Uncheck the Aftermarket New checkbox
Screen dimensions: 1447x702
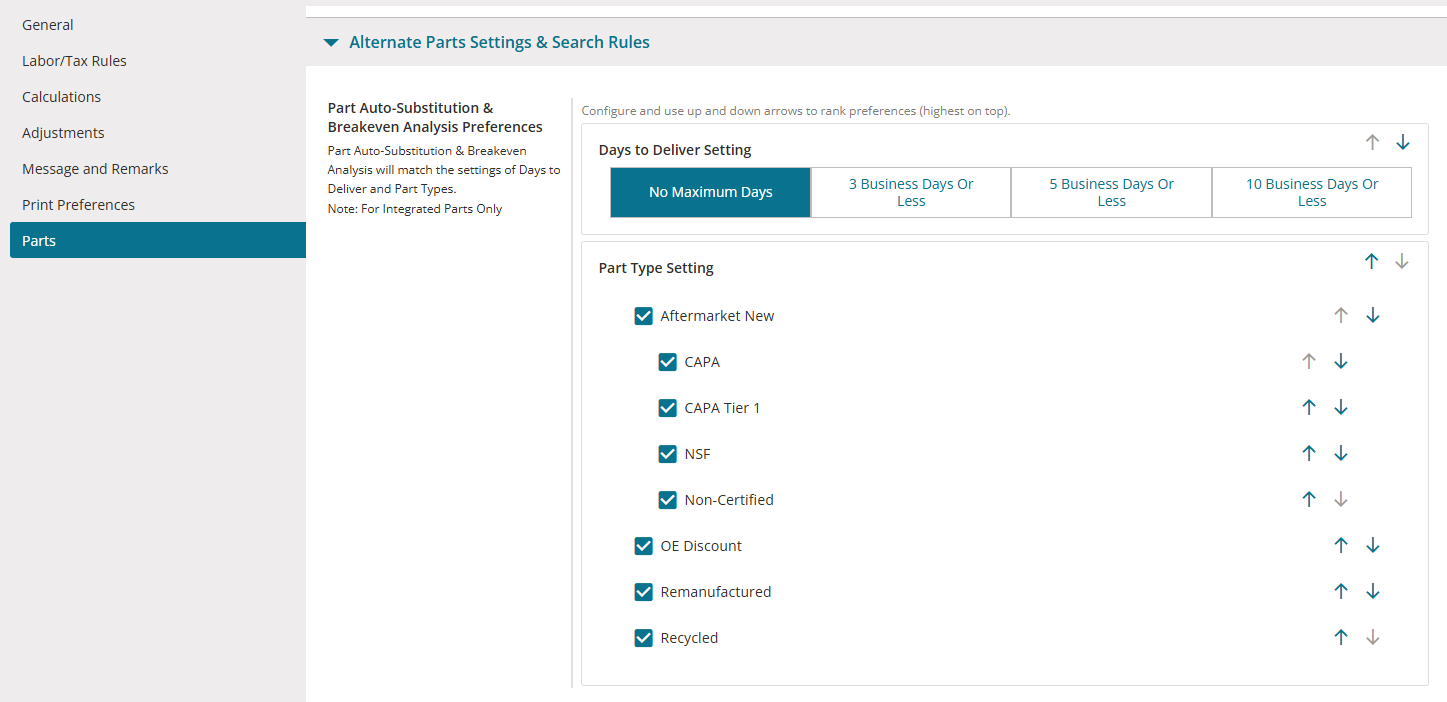(644, 316)
